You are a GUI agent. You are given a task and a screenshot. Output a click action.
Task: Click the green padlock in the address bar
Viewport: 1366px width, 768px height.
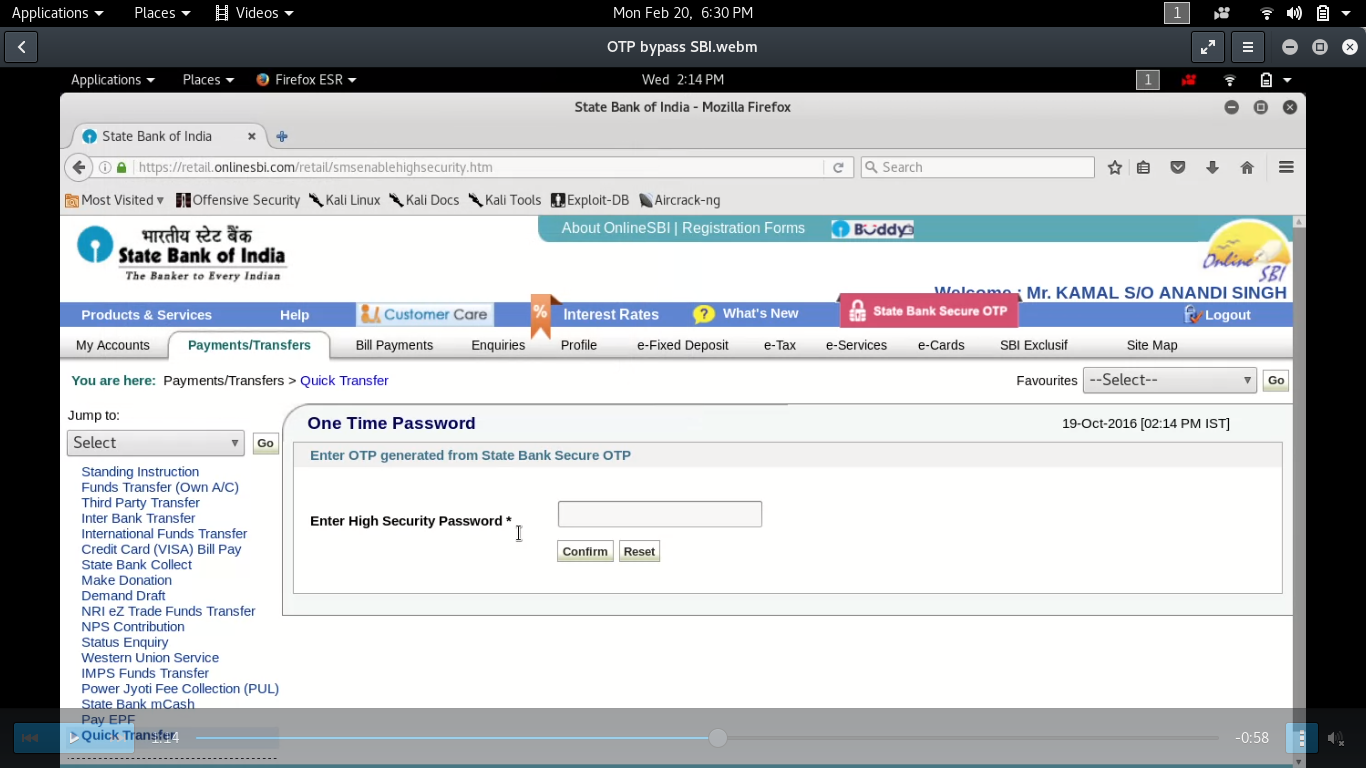click(x=122, y=167)
